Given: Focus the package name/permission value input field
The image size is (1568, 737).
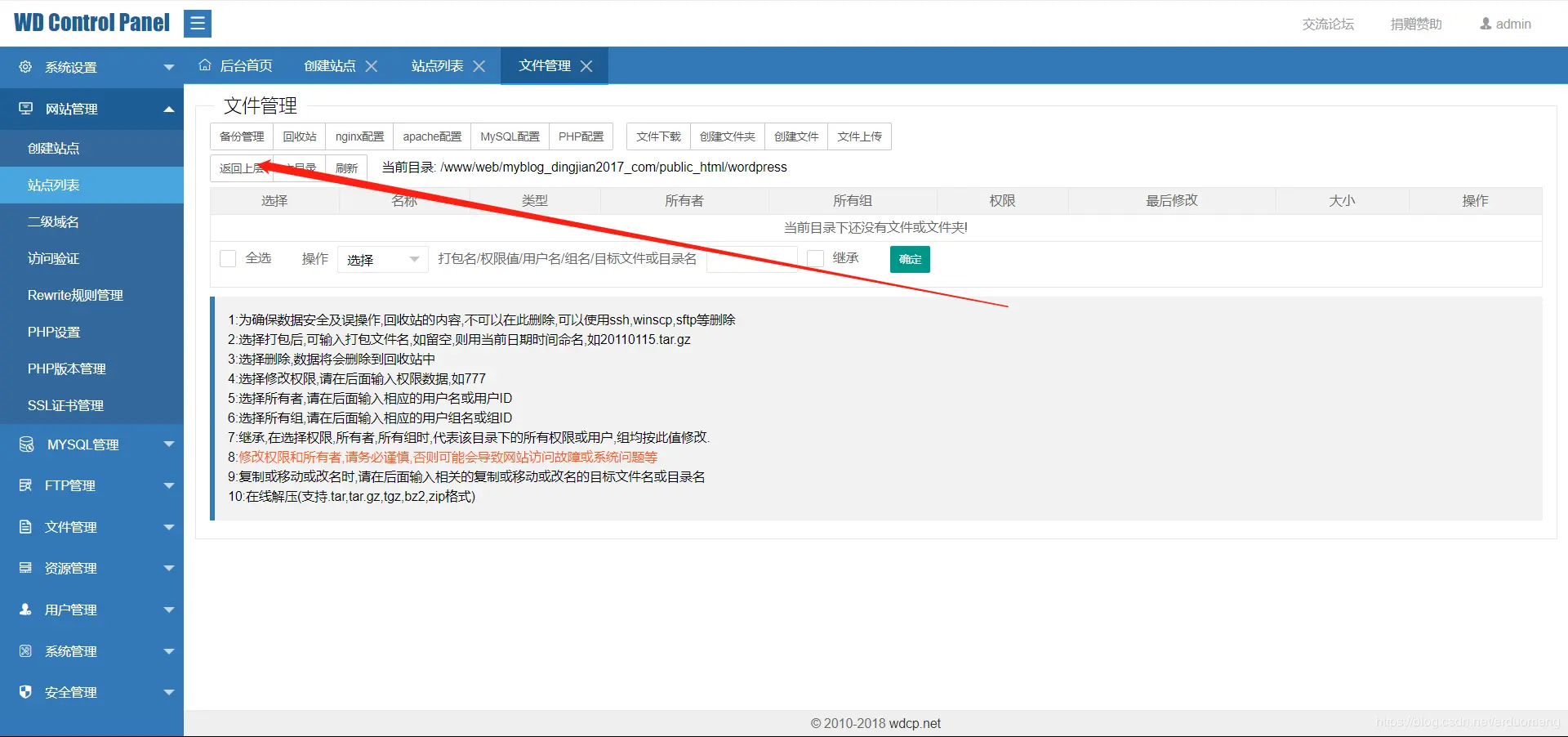Looking at the screenshot, I should point(751,259).
